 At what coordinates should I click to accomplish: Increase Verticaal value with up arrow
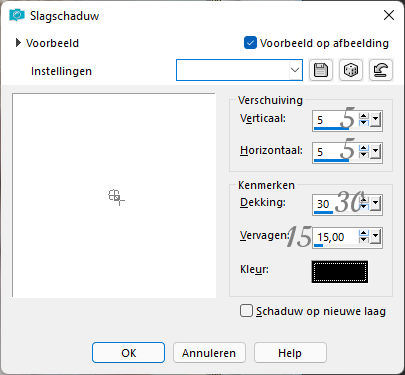pyautogui.click(x=364, y=116)
